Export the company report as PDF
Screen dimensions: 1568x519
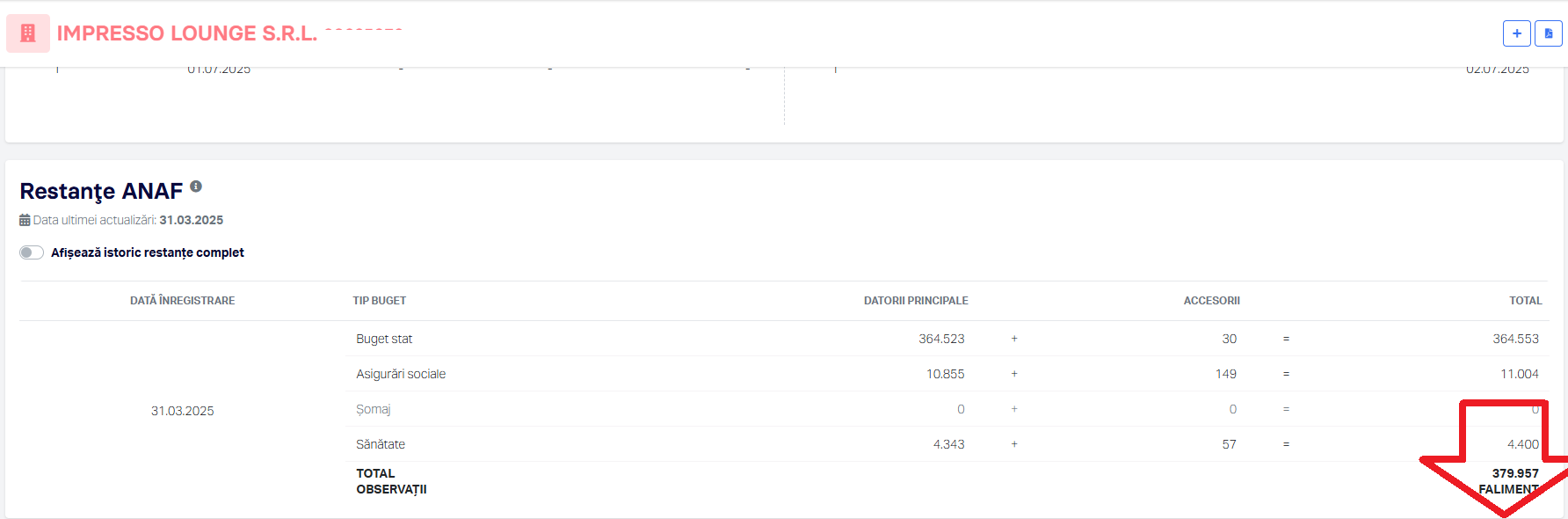(1548, 33)
